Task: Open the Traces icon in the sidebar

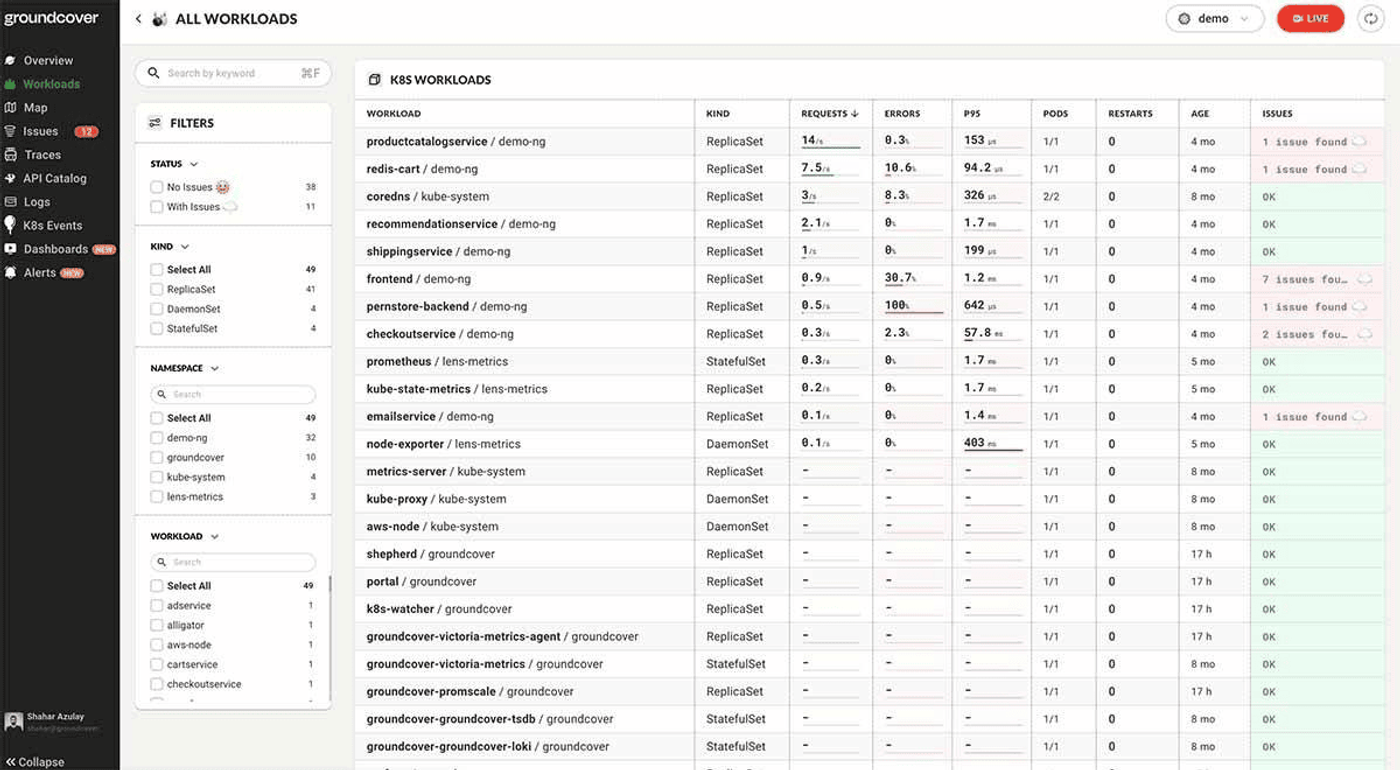Action: pos(10,155)
